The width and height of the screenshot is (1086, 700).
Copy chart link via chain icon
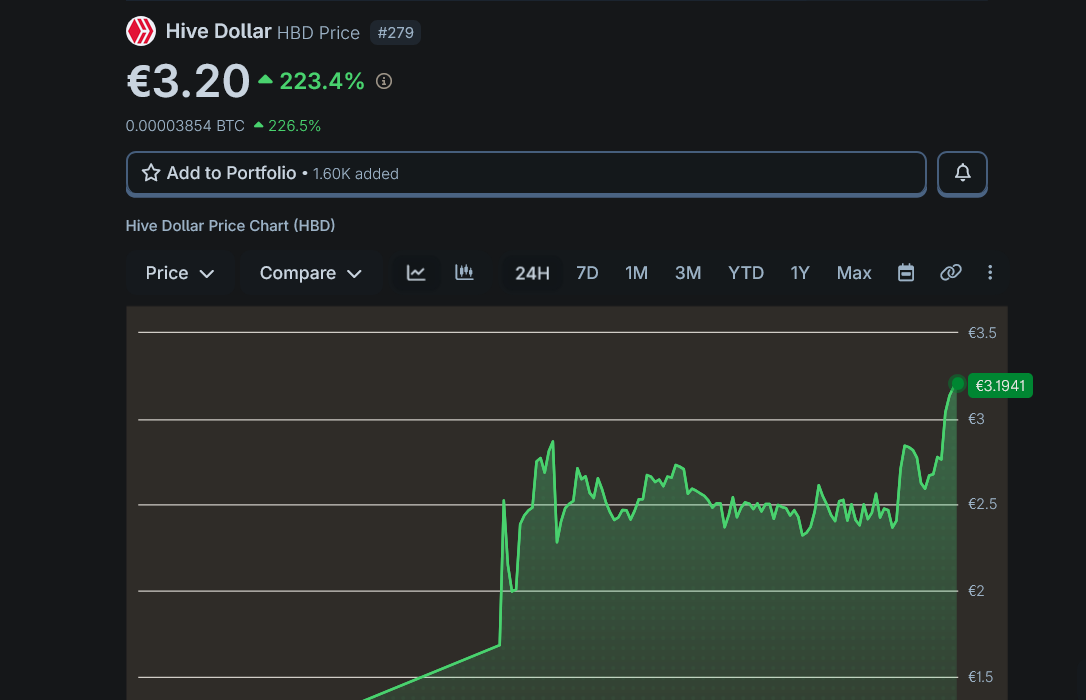950,273
